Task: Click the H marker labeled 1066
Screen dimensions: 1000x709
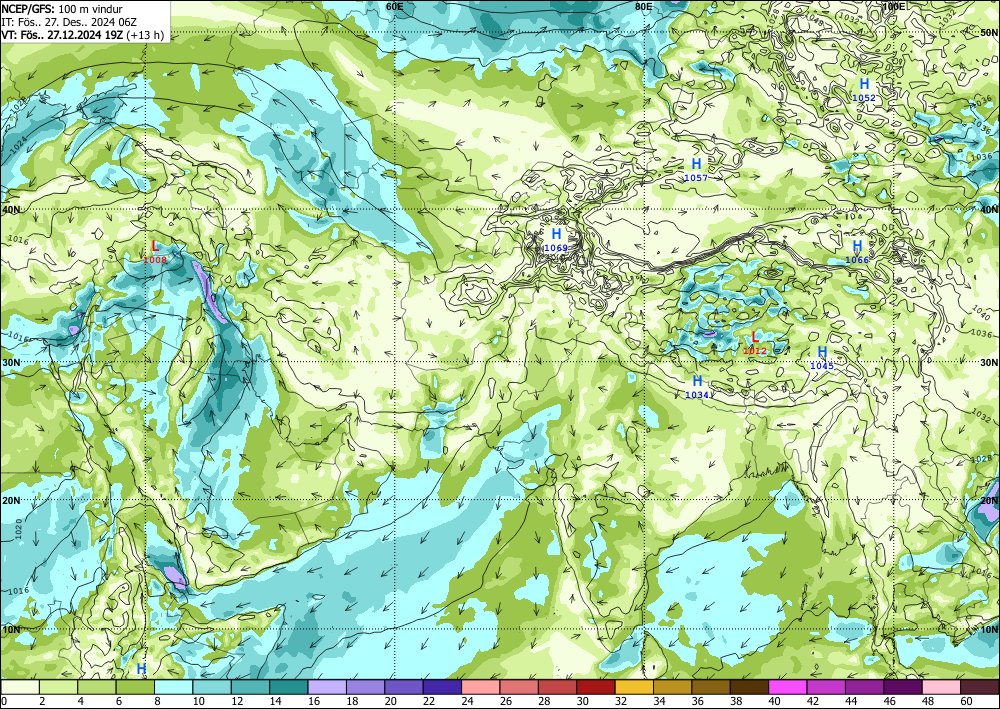Action: click(857, 246)
